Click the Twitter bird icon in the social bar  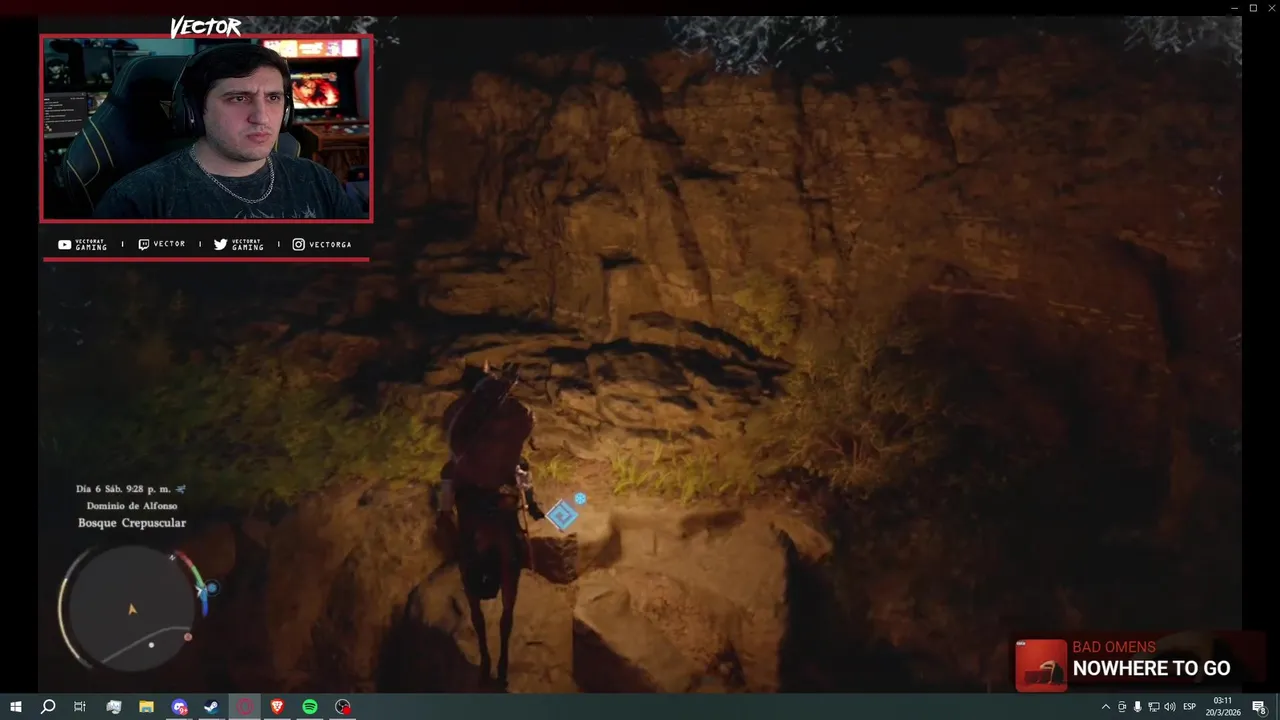(220, 244)
